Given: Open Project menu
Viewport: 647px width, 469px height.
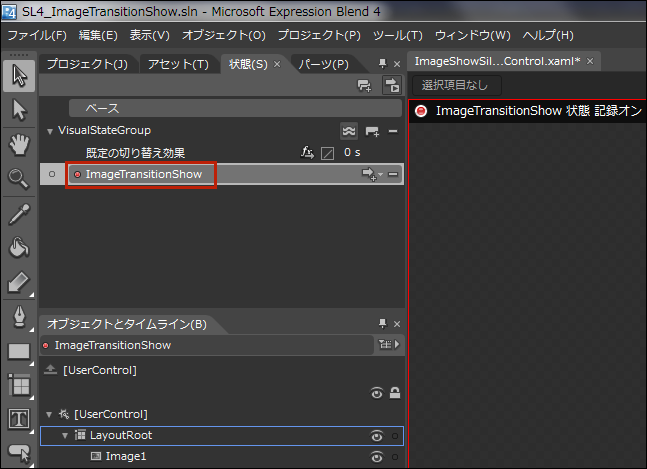Looking at the screenshot, I should click(319, 35).
